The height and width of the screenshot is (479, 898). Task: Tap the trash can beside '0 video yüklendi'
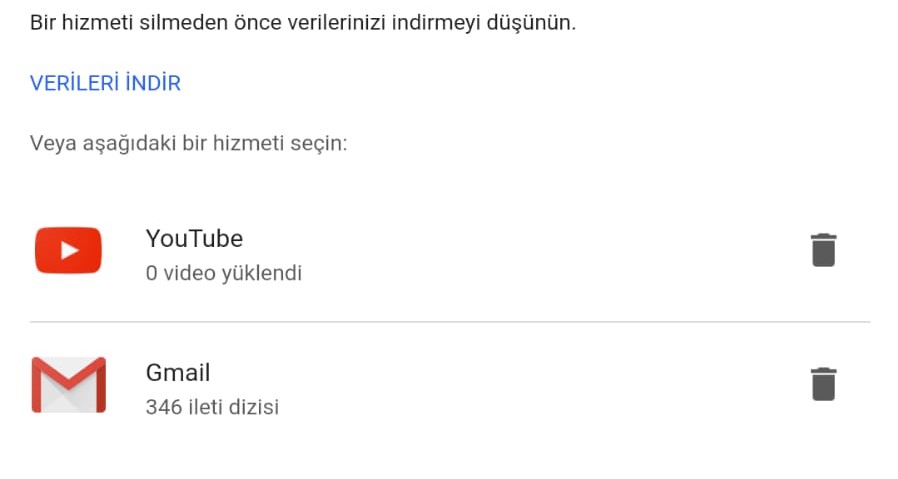[824, 250]
